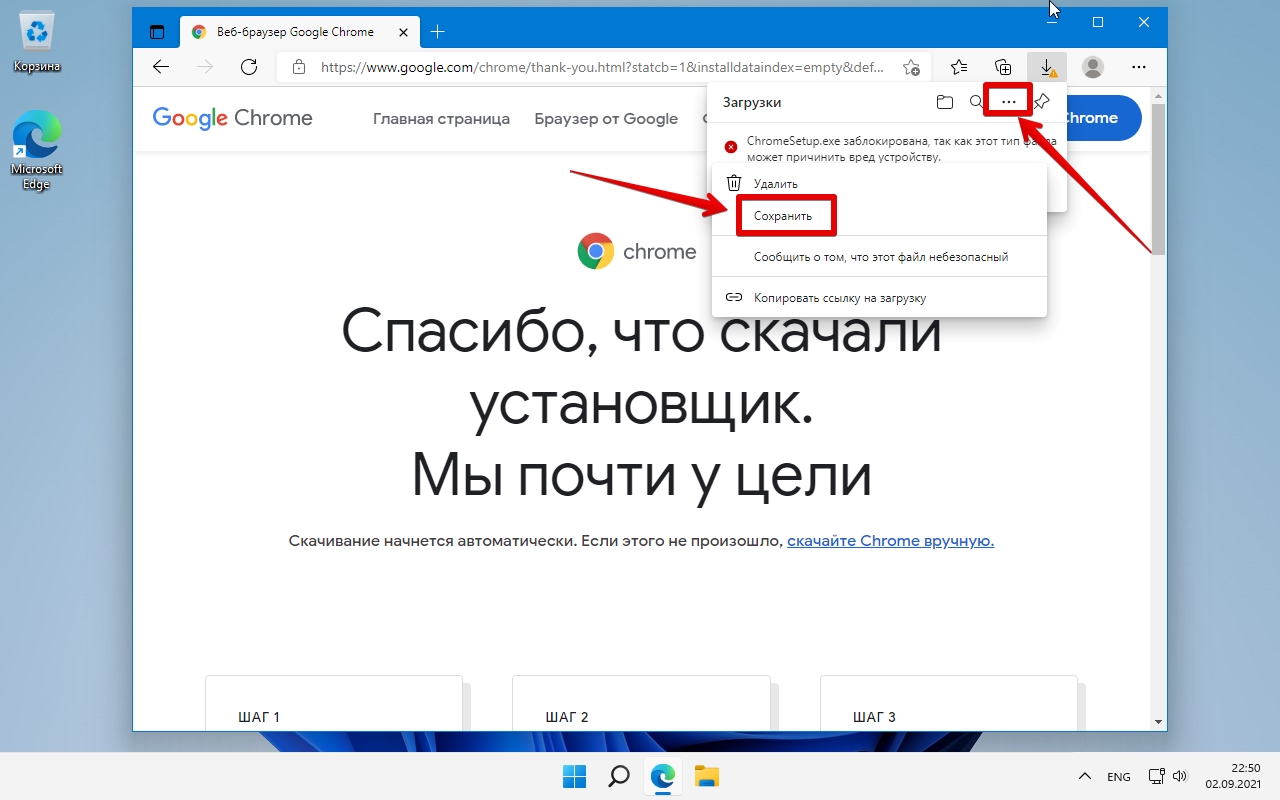Click the ШАГ 1 card
This screenshot has width=1280, height=800.
point(334,702)
